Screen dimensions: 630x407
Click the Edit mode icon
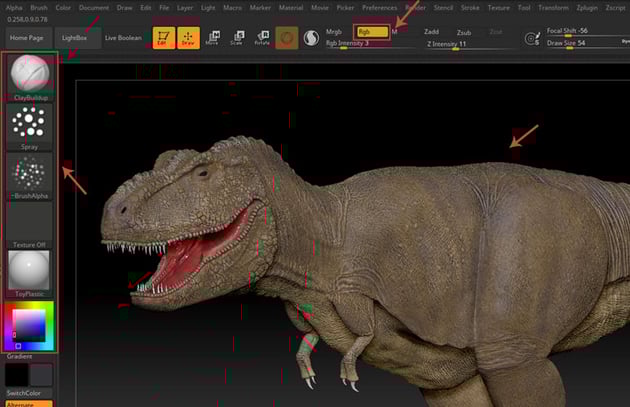click(x=163, y=37)
